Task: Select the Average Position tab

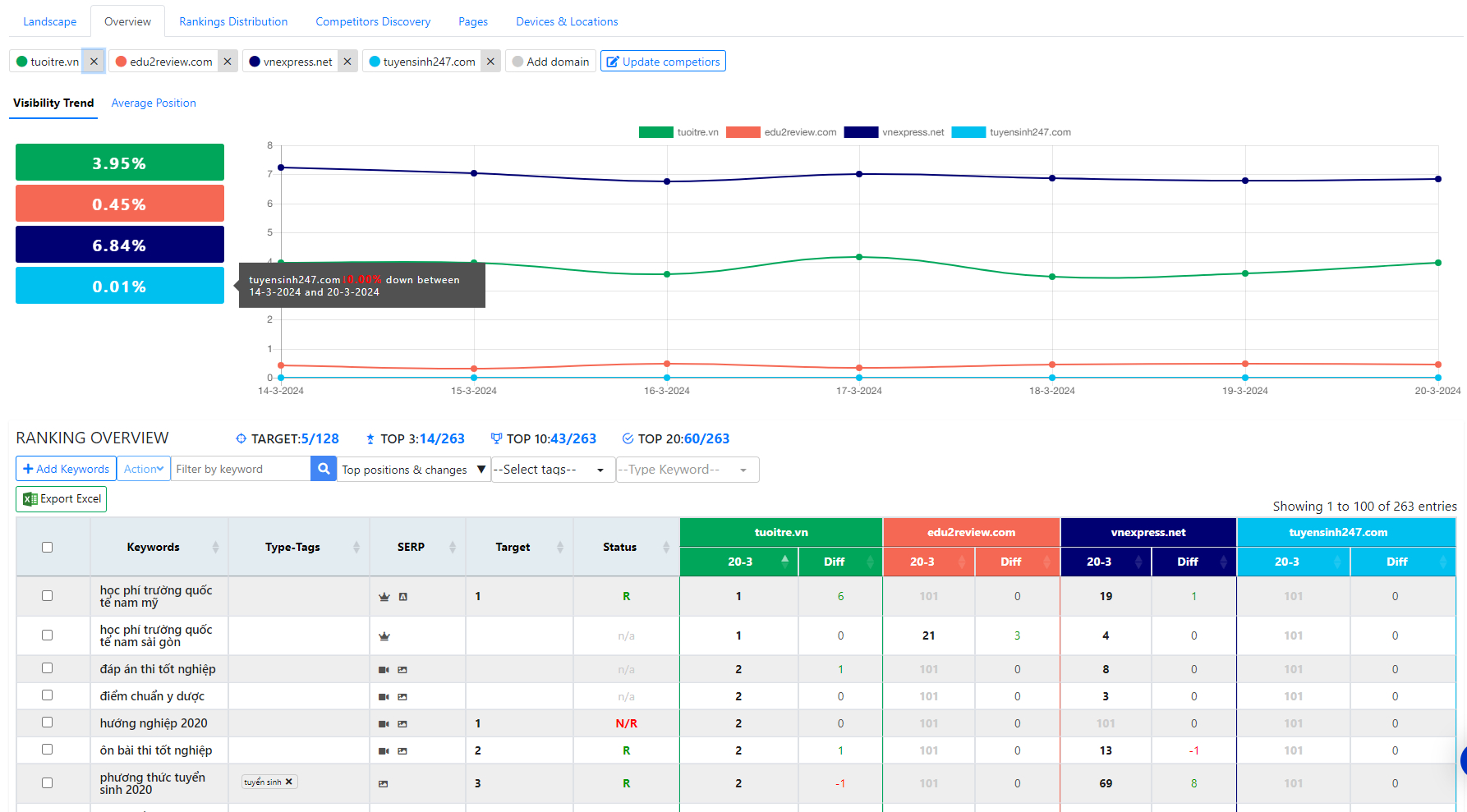Action: tap(154, 103)
